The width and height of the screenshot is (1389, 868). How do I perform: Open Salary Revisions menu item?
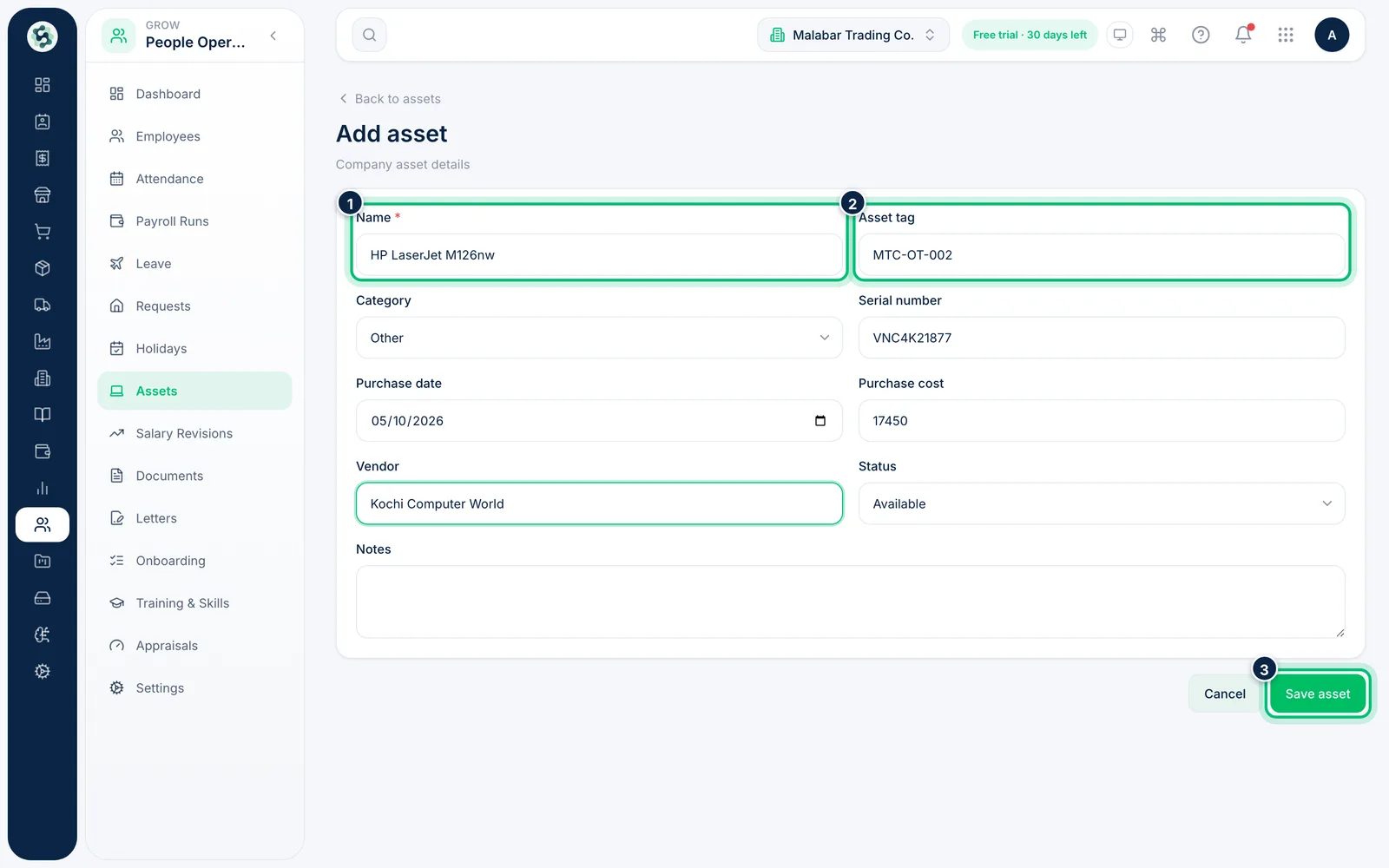click(194, 433)
